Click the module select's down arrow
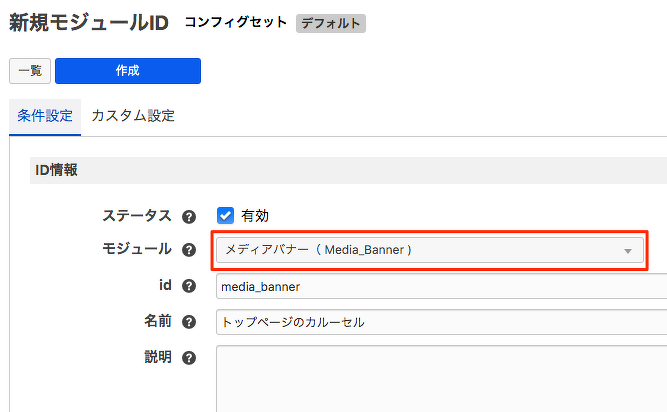Screen dimensions: 667x412 [x=628, y=251]
